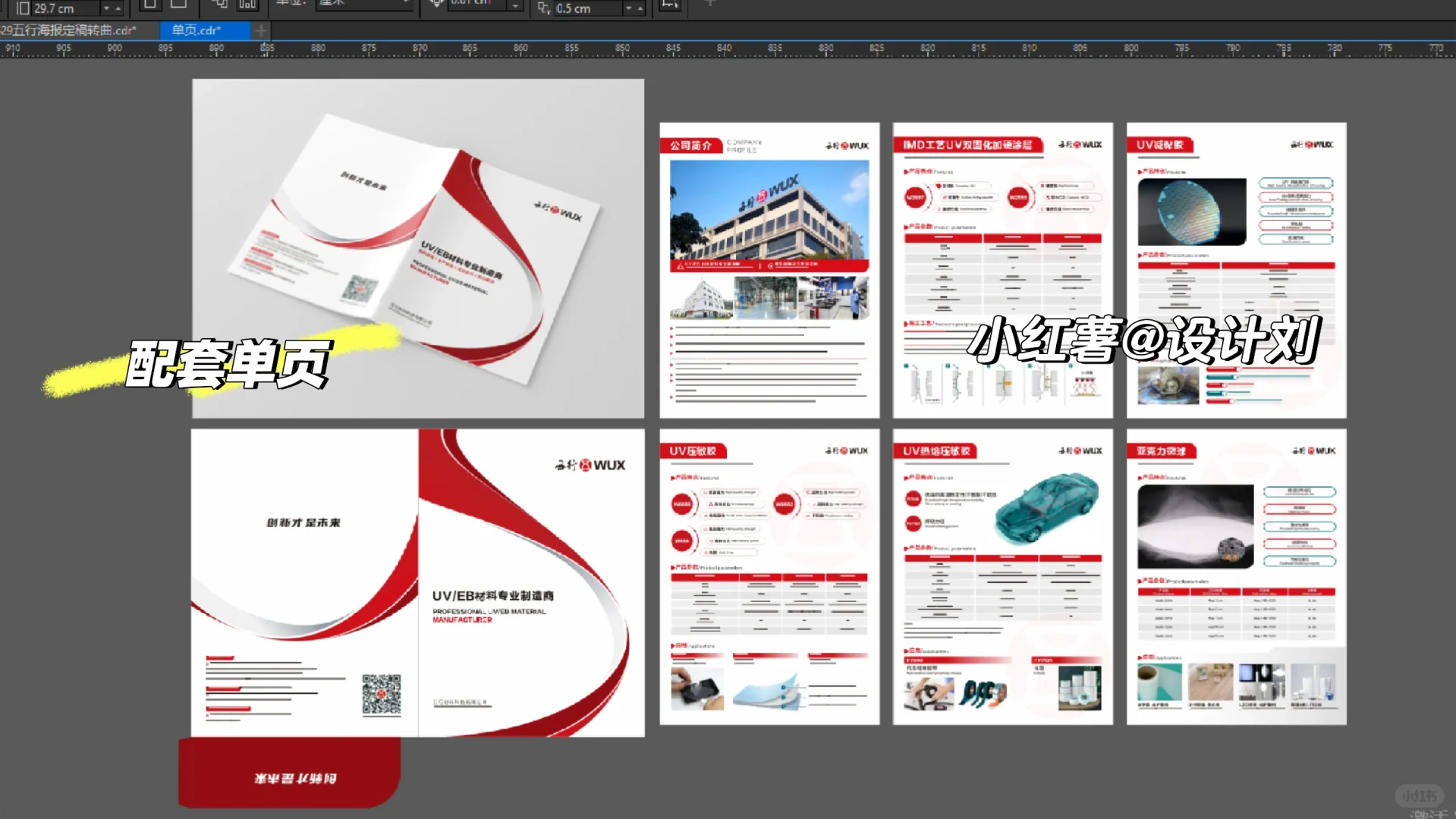The height and width of the screenshot is (819, 1456).
Task: Select the 创新才是未来 slogan on the flat back cover
Action: tap(303, 522)
